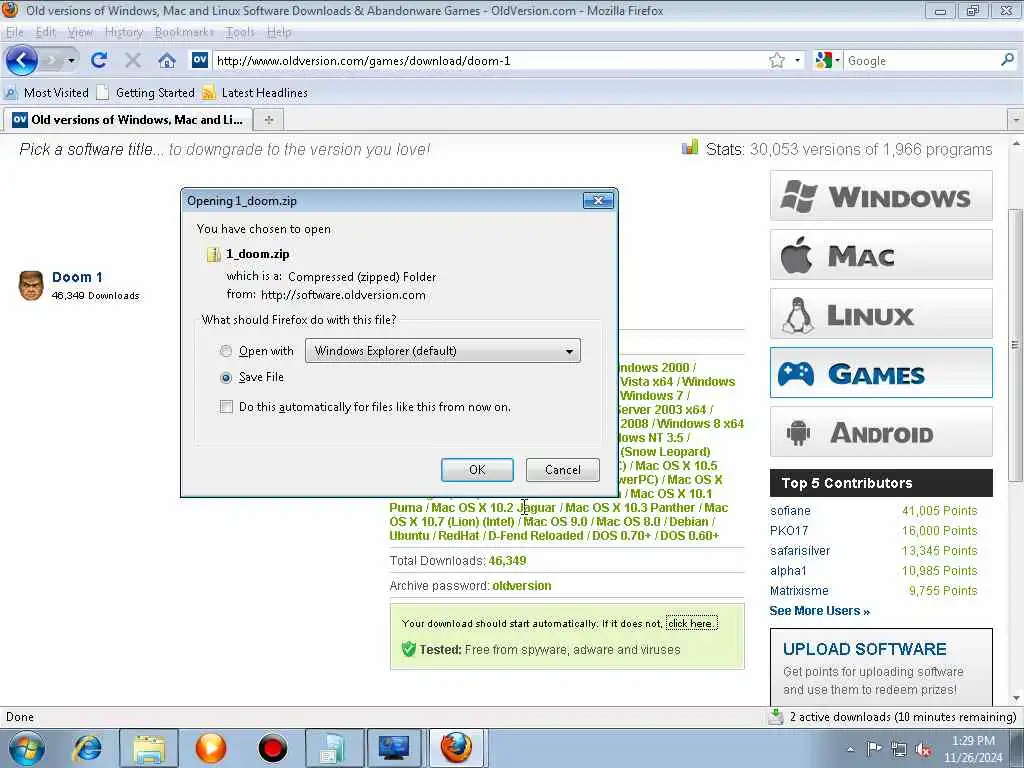This screenshot has width=1024, height=768.
Task: Click the Doom 1 game thumbnail
Action: point(31,285)
